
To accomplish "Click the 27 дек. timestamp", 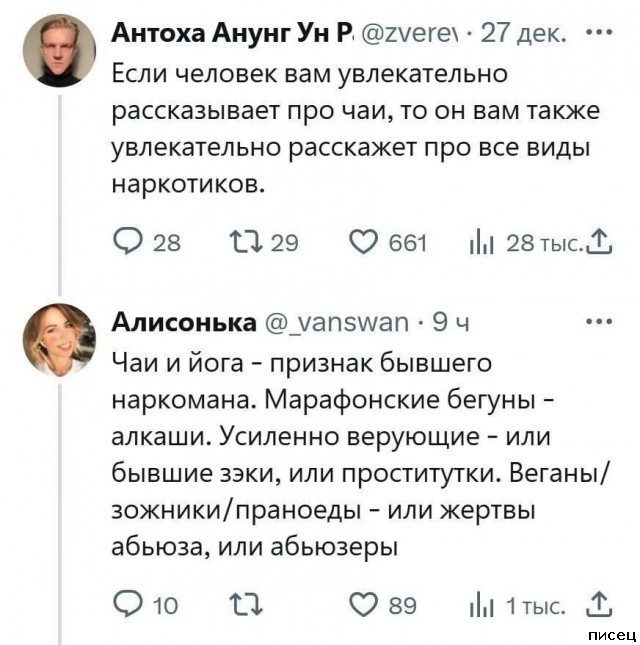I will click(x=526, y=38).
